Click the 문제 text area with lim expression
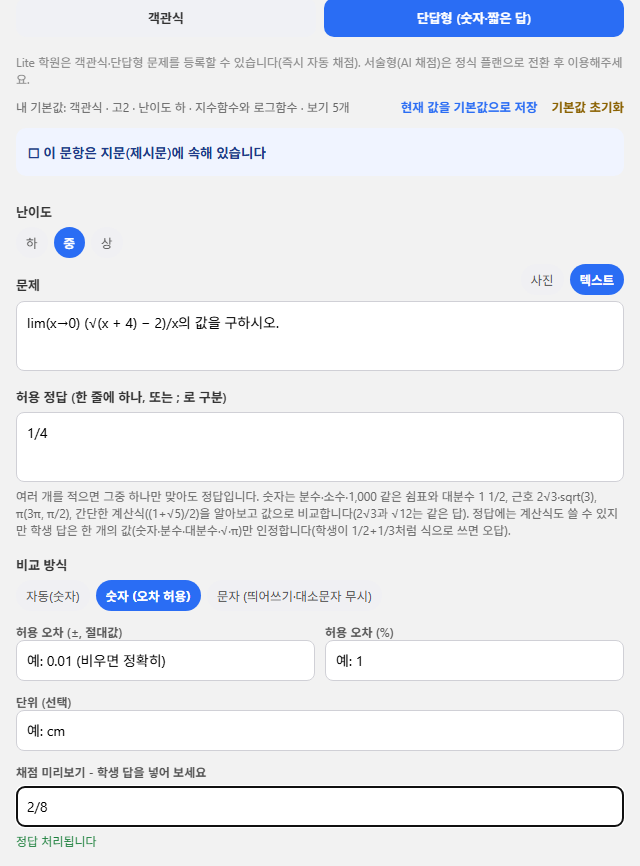This screenshot has height=866, width=640. coord(320,336)
